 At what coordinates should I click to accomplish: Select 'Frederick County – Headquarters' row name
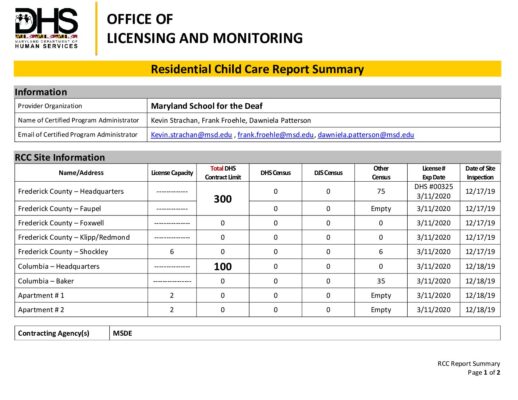coord(71,191)
